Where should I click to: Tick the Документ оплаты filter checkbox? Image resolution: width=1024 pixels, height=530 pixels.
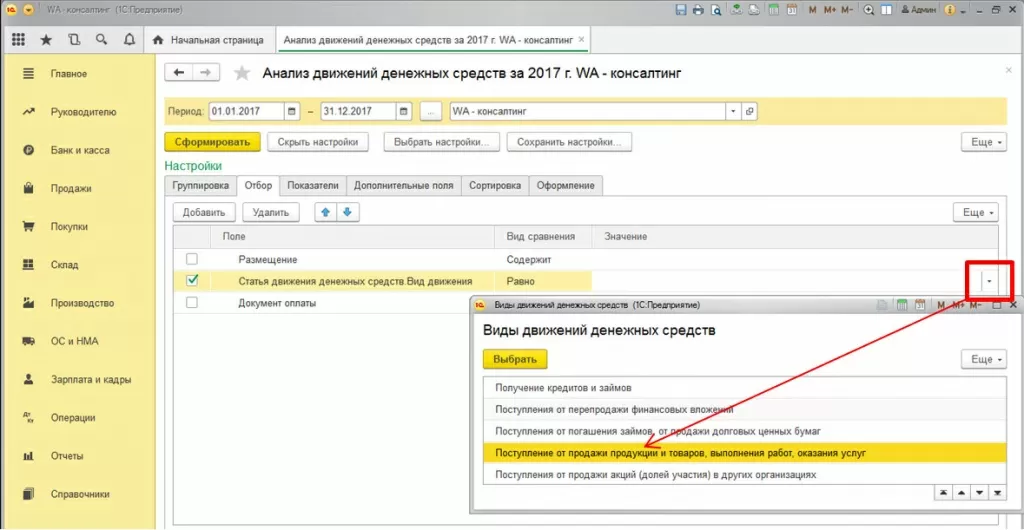click(192, 302)
